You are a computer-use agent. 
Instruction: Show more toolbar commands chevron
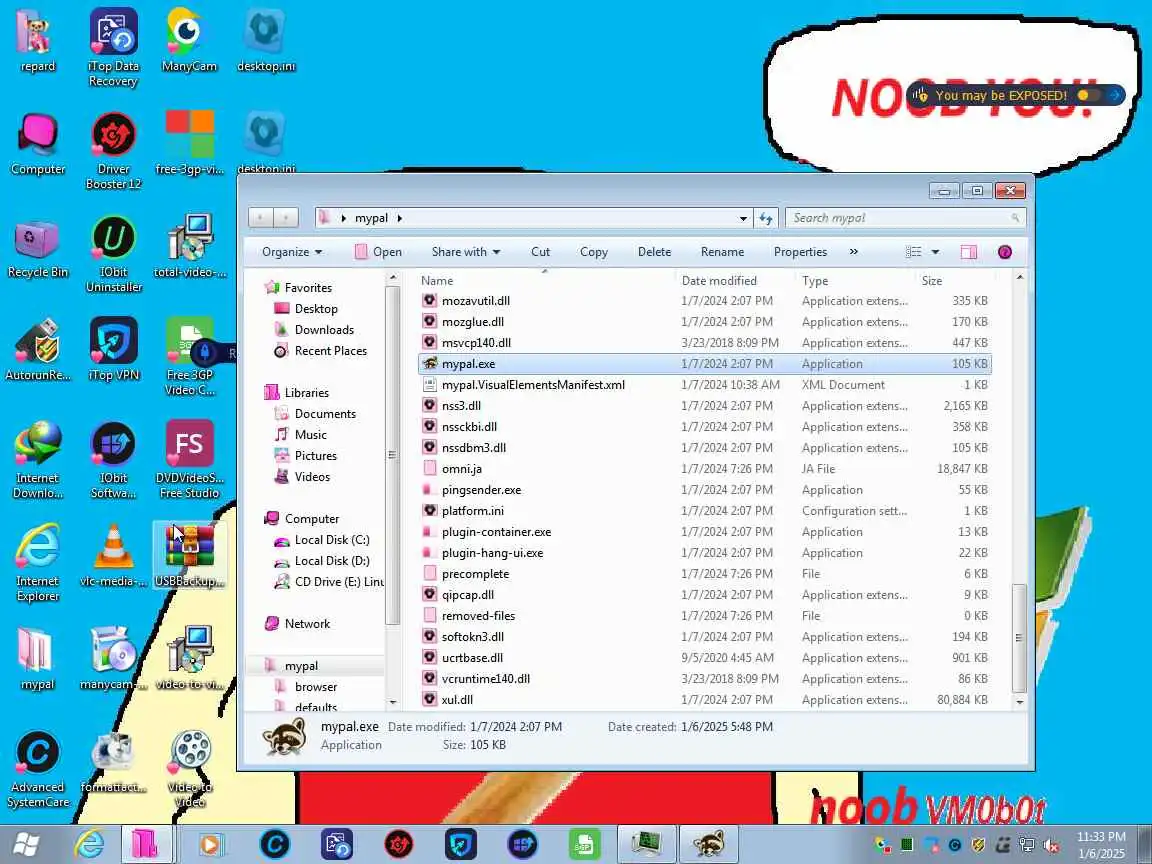853,252
